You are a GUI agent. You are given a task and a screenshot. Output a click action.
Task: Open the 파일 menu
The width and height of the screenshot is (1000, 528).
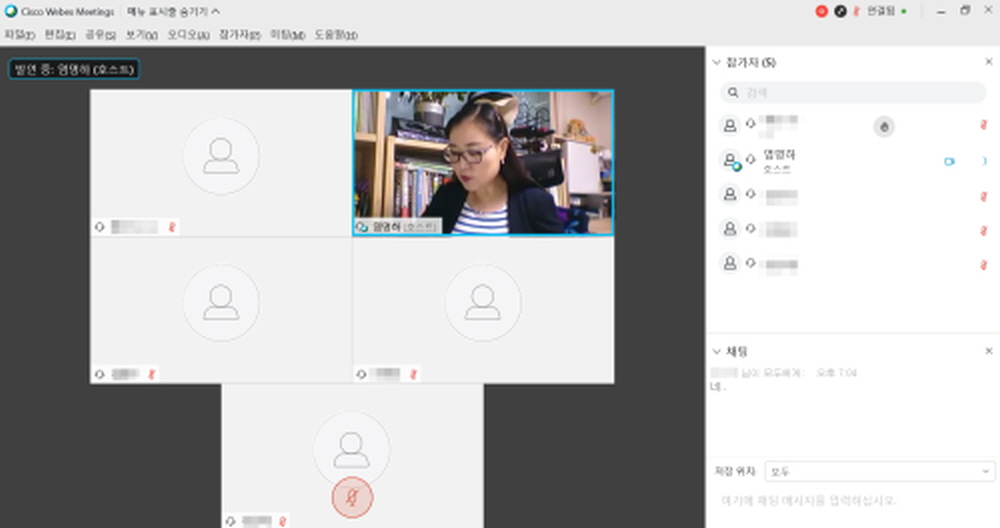coord(20,34)
